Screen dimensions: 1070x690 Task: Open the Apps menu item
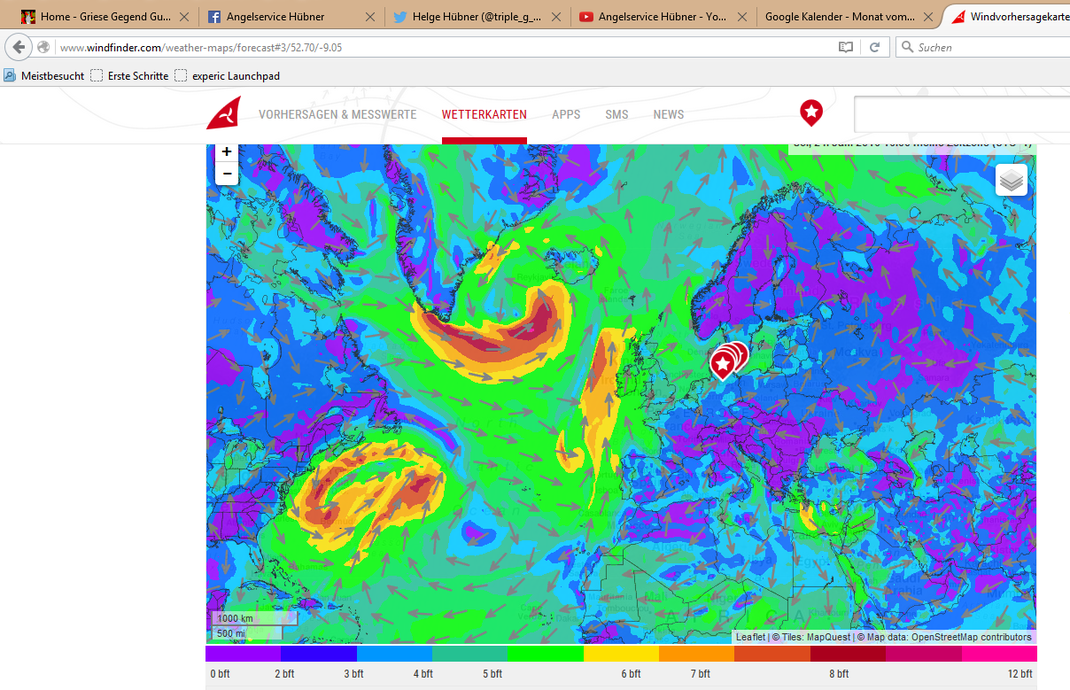pos(566,115)
